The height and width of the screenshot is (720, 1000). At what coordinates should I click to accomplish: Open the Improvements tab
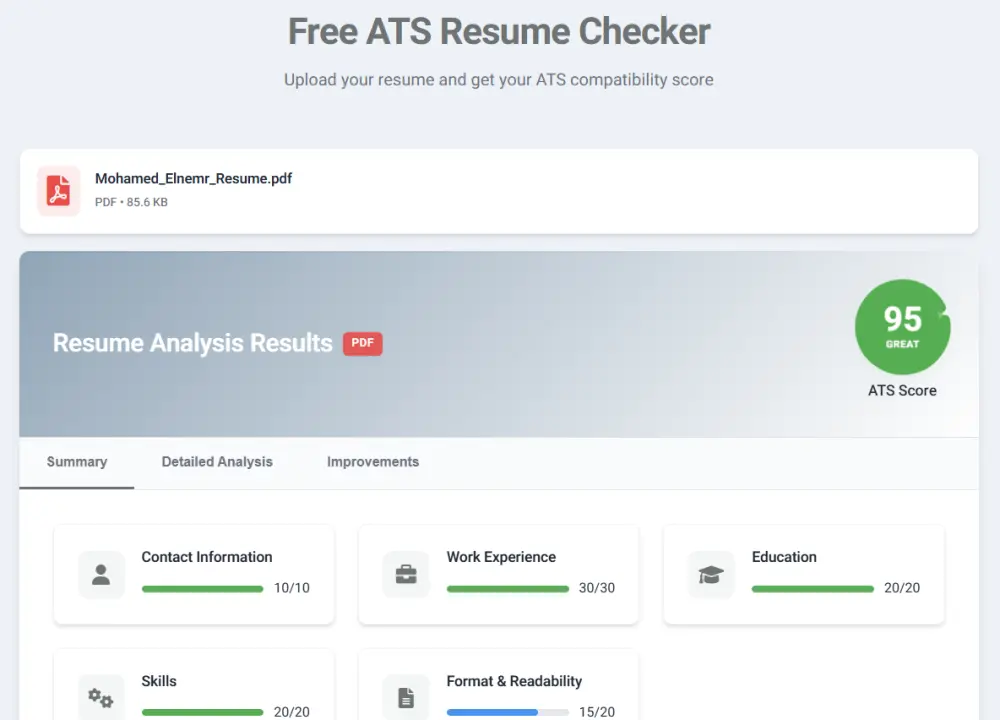pos(372,462)
